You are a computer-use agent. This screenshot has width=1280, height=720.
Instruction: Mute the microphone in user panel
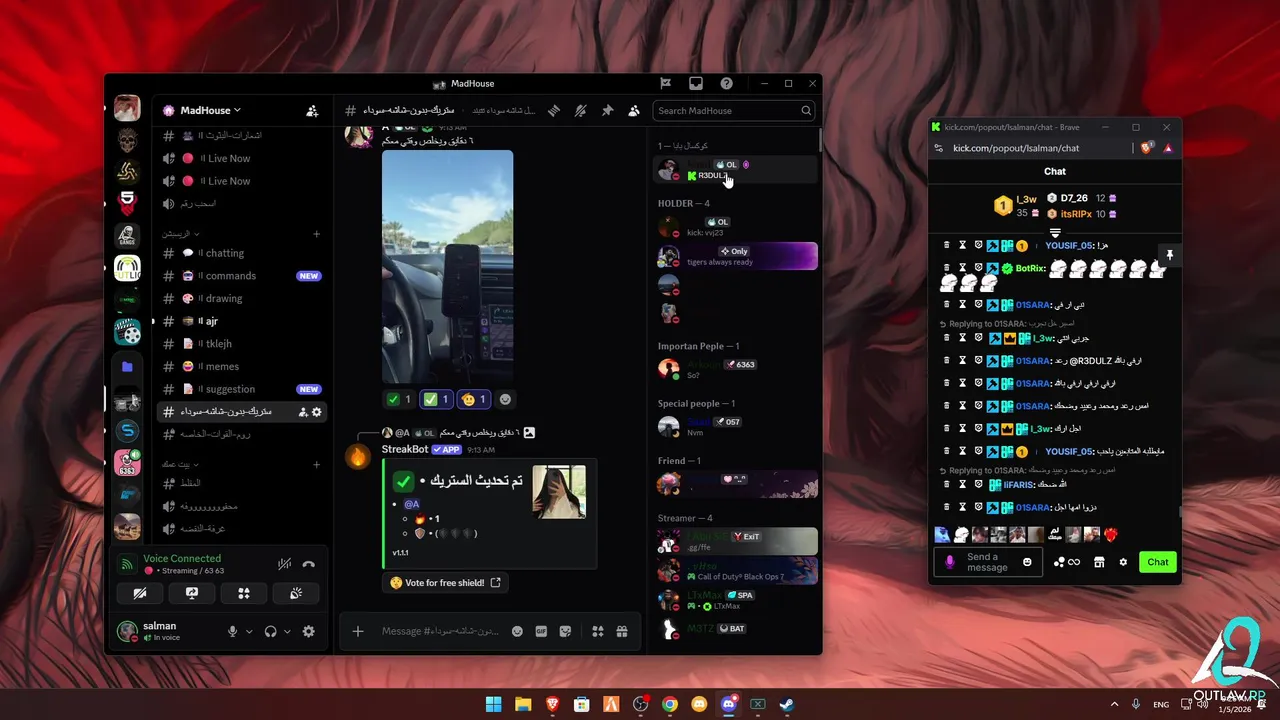pyautogui.click(x=233, y=632)
